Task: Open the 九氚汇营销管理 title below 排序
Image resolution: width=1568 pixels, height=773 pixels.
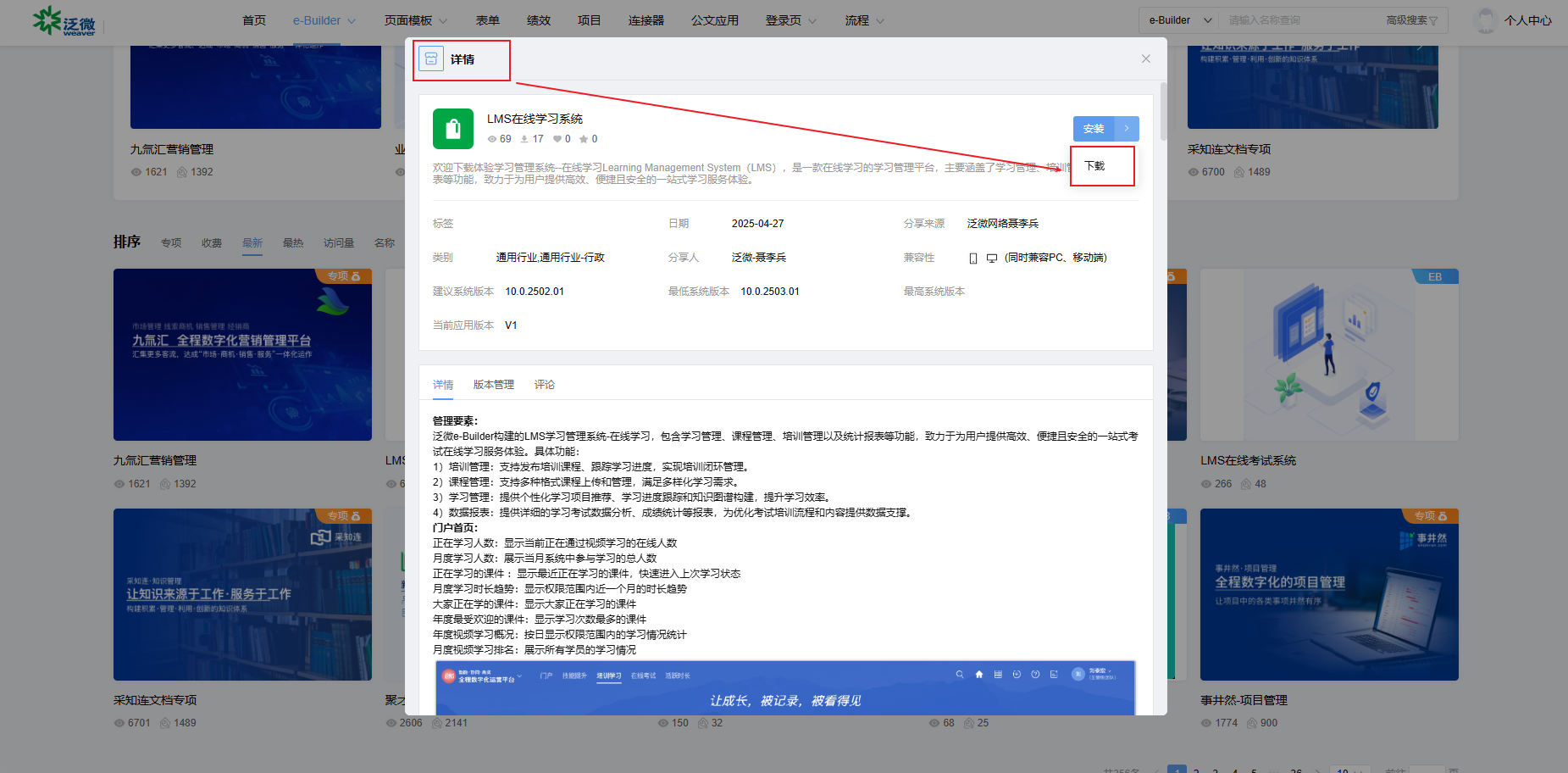Action: point(155,460)
